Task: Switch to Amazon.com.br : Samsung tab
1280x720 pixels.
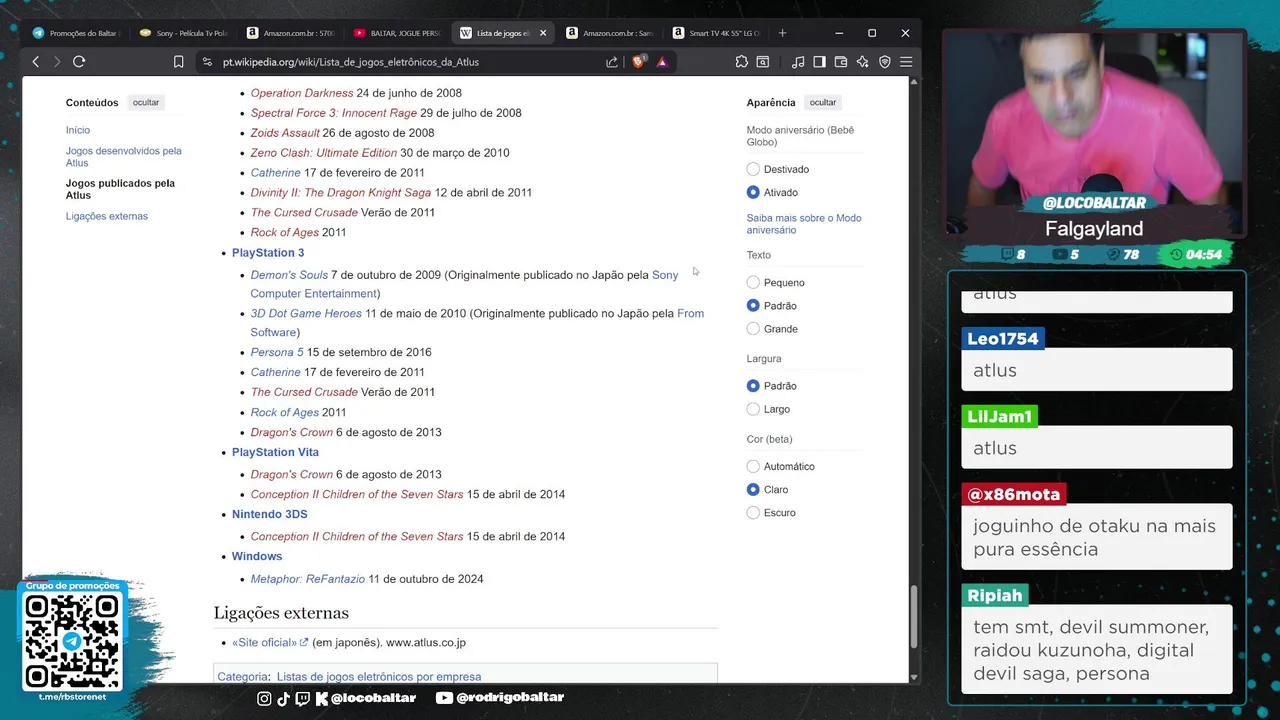Action: [x=610, y=33]
